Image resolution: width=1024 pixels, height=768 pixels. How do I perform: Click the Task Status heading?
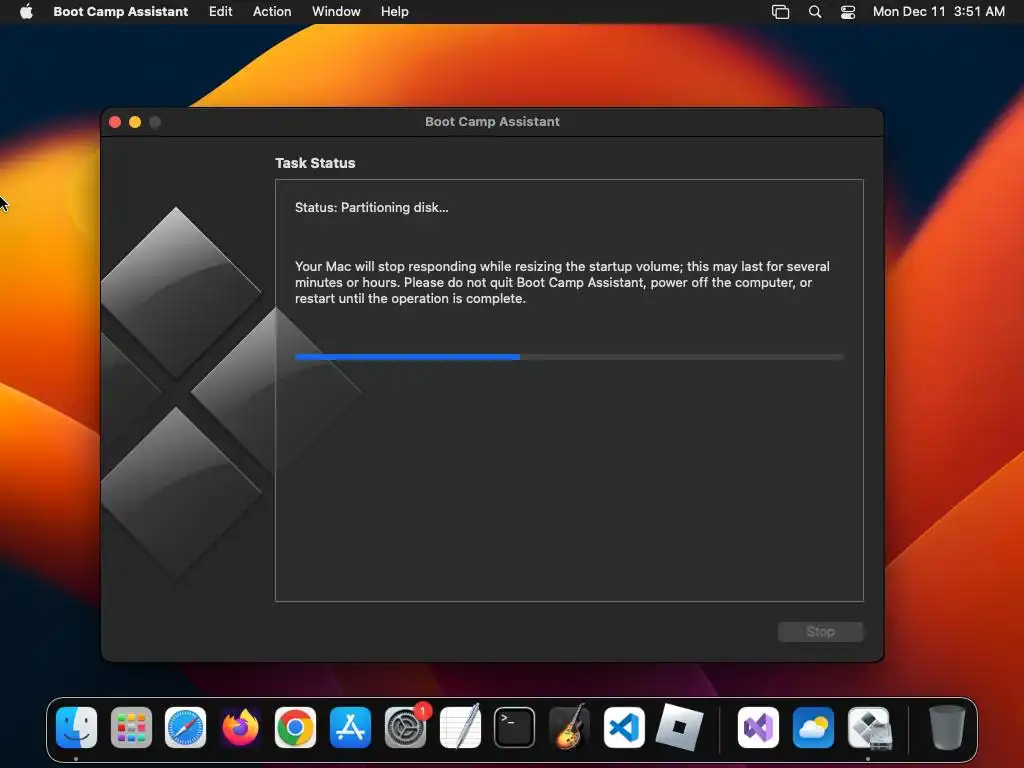click(x=315, y=163)
